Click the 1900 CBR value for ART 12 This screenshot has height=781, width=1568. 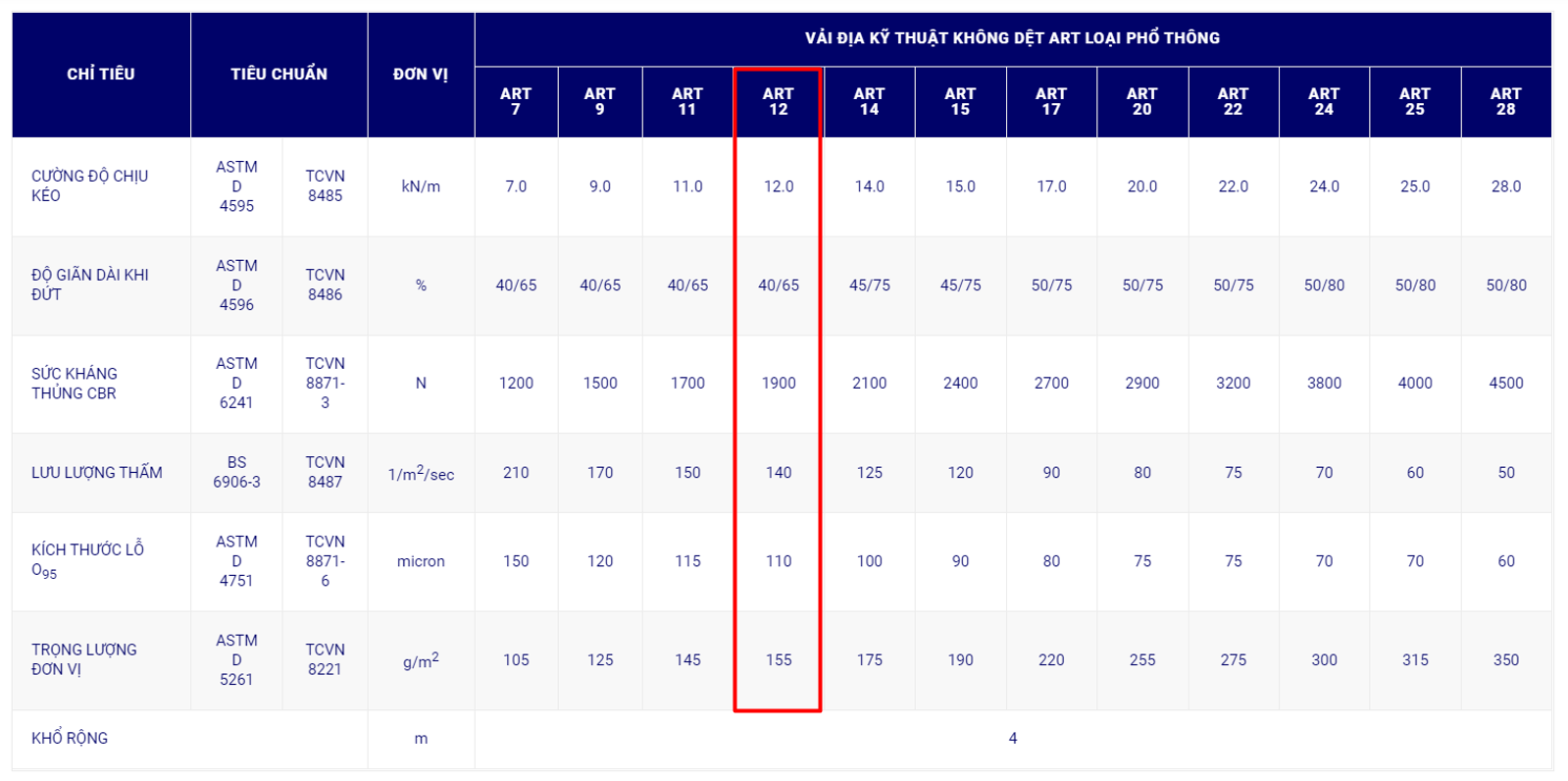pyautogui.click(x=779, y=384)
